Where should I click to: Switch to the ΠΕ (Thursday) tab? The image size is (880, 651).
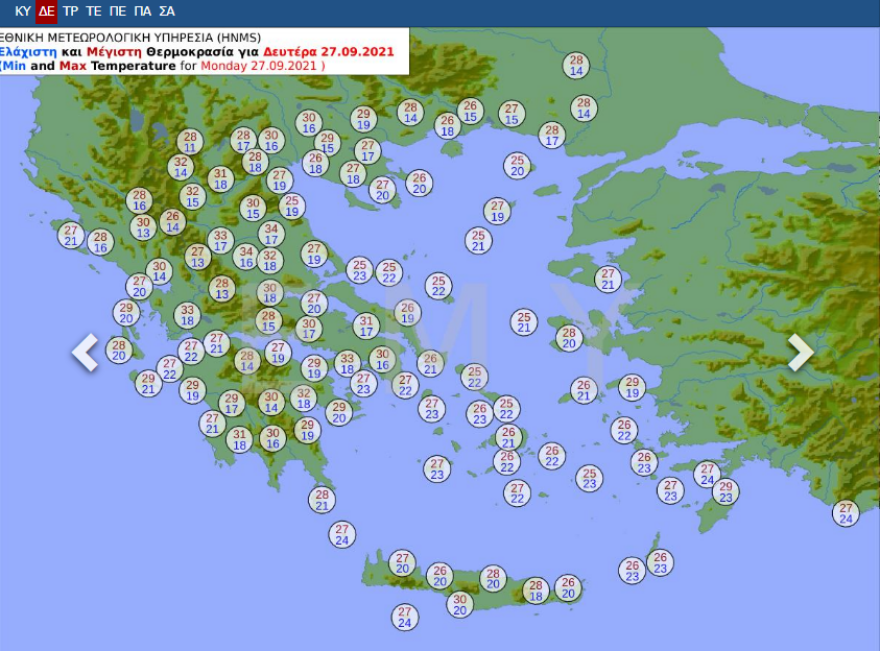(118, 12)
